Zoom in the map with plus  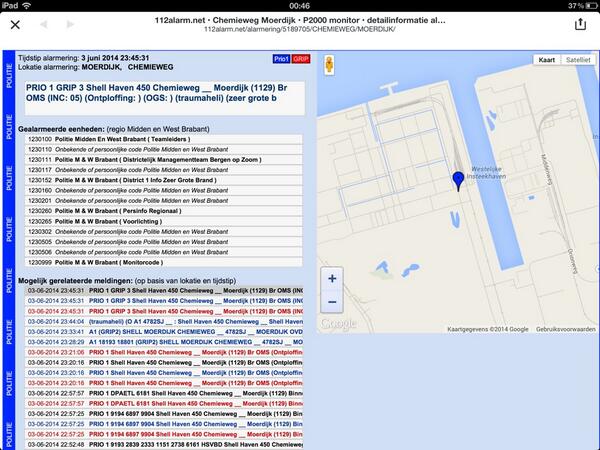click(x=332, y=279)
